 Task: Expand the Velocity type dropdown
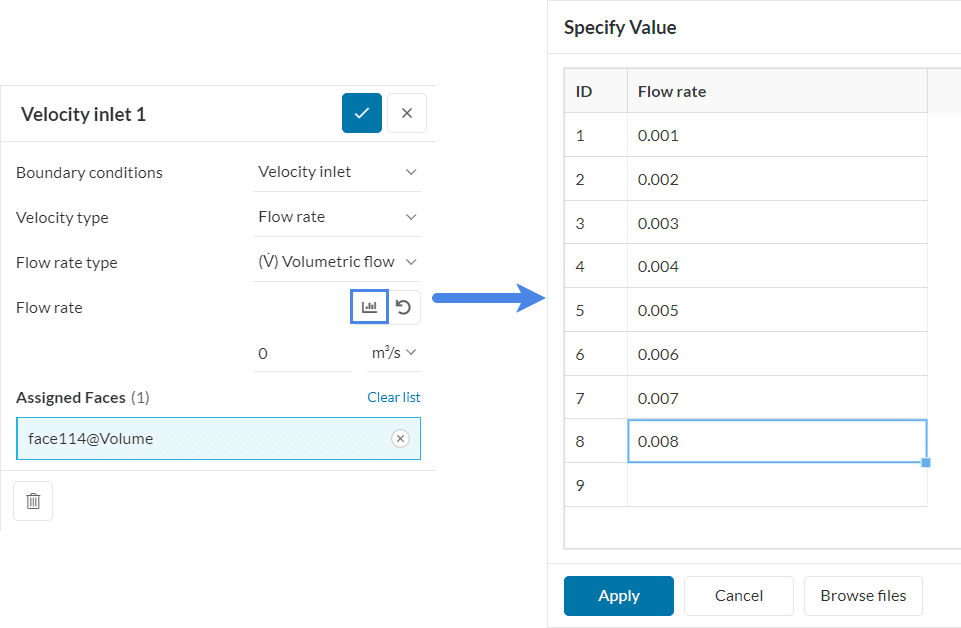pyautogui.click(x=337, y=217)
